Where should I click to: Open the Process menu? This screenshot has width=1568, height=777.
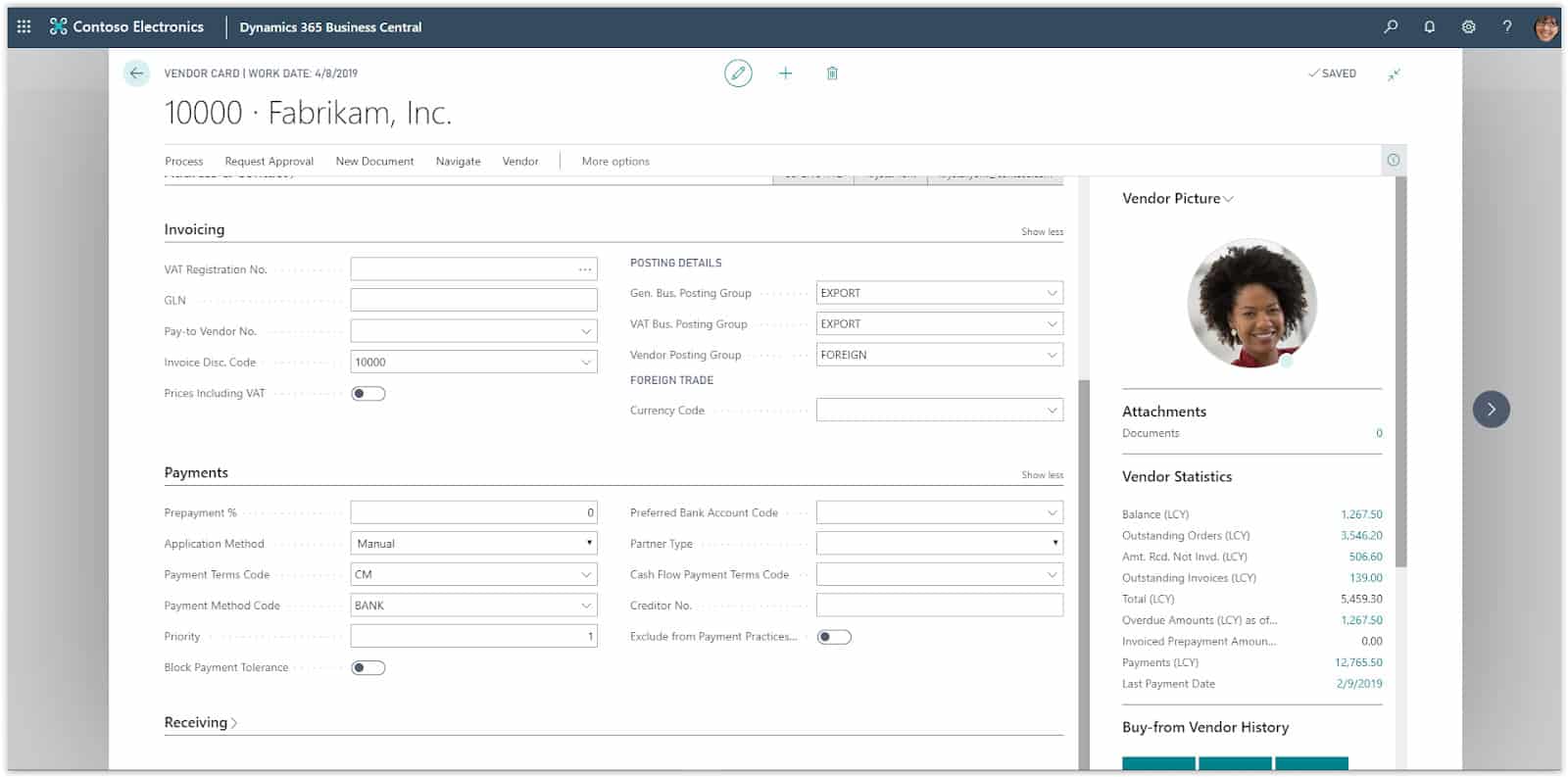pos(184,161)
